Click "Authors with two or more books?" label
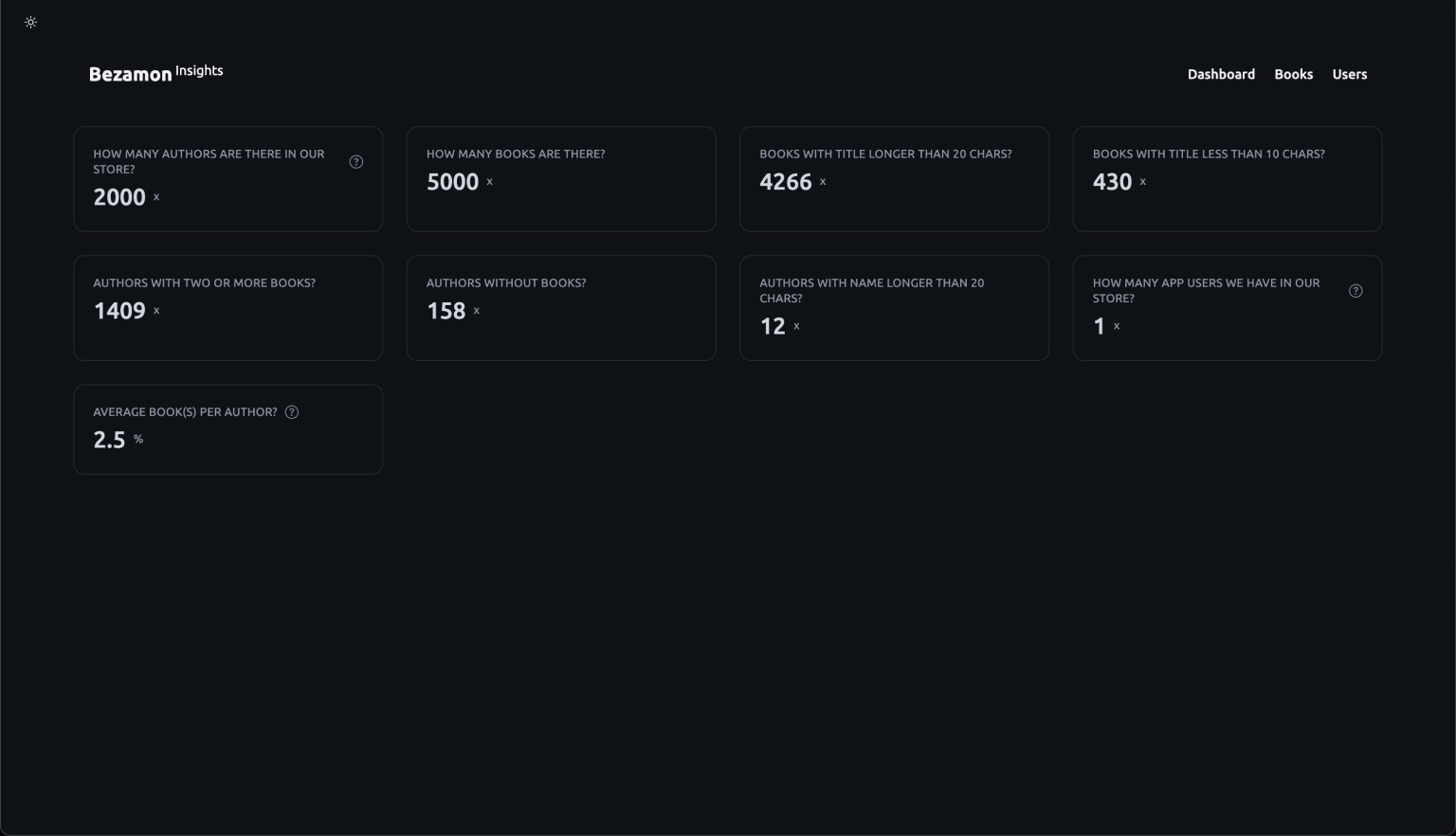Image resolution: width=1456 pixels, height=836 pixels. point(204,282)
